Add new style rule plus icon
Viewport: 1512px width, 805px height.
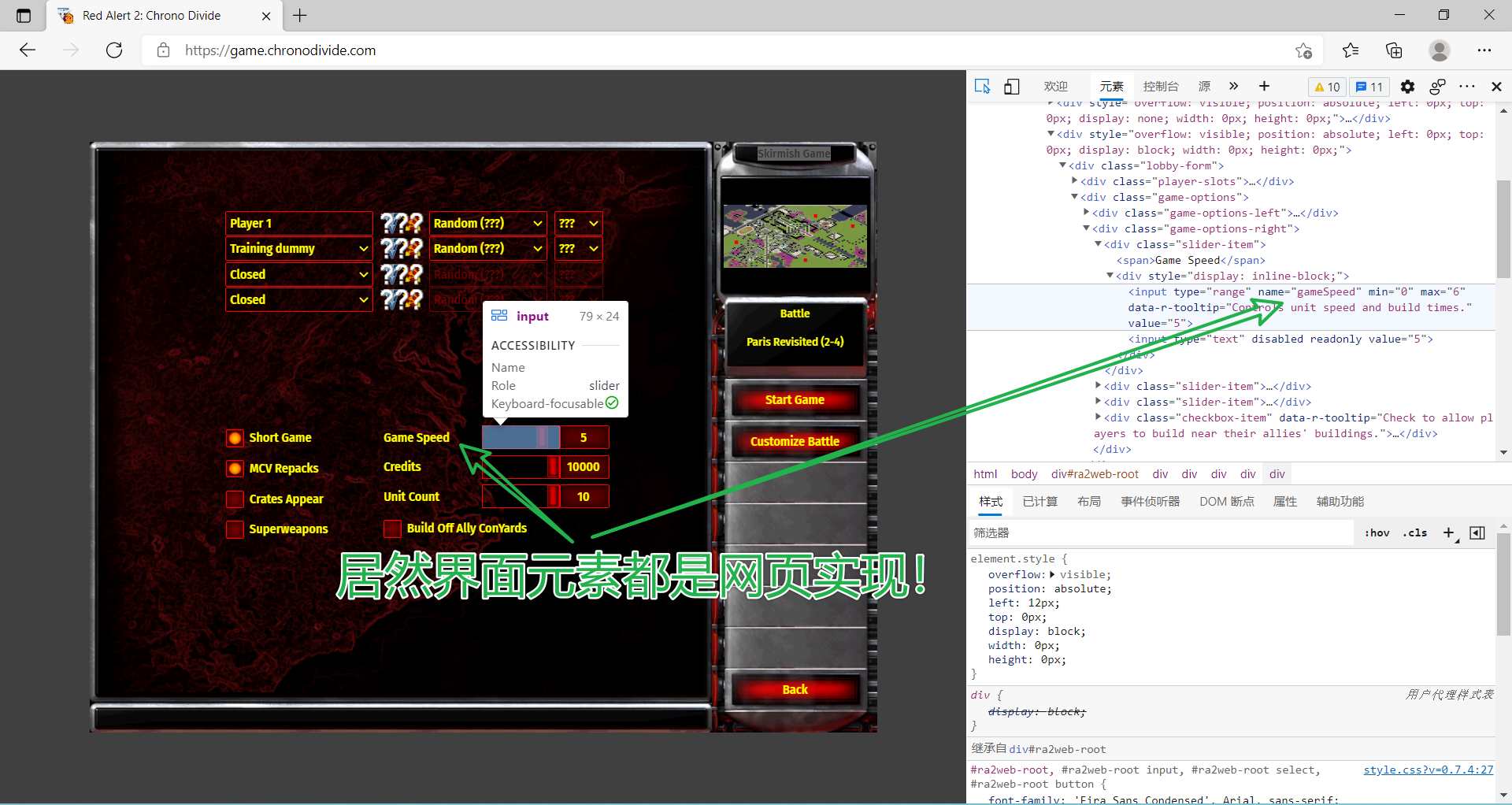tap(1448, 533)
